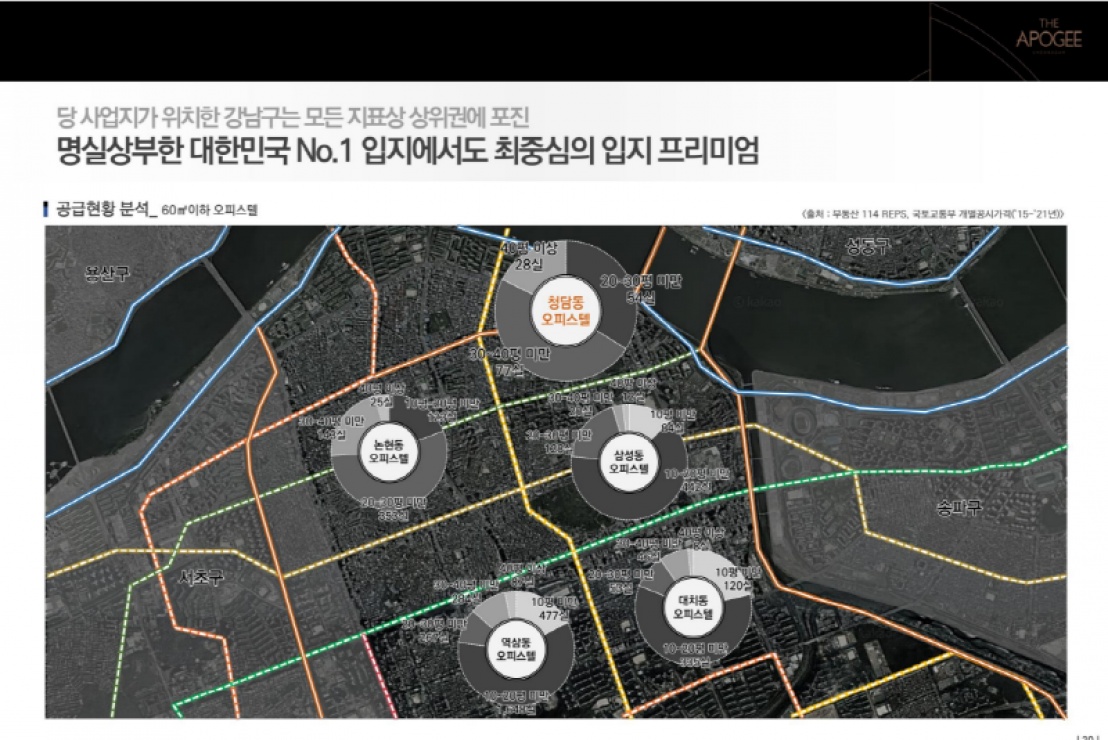
Task: Click the bold headline starting with 명실상부한
Action: point(407,153)
